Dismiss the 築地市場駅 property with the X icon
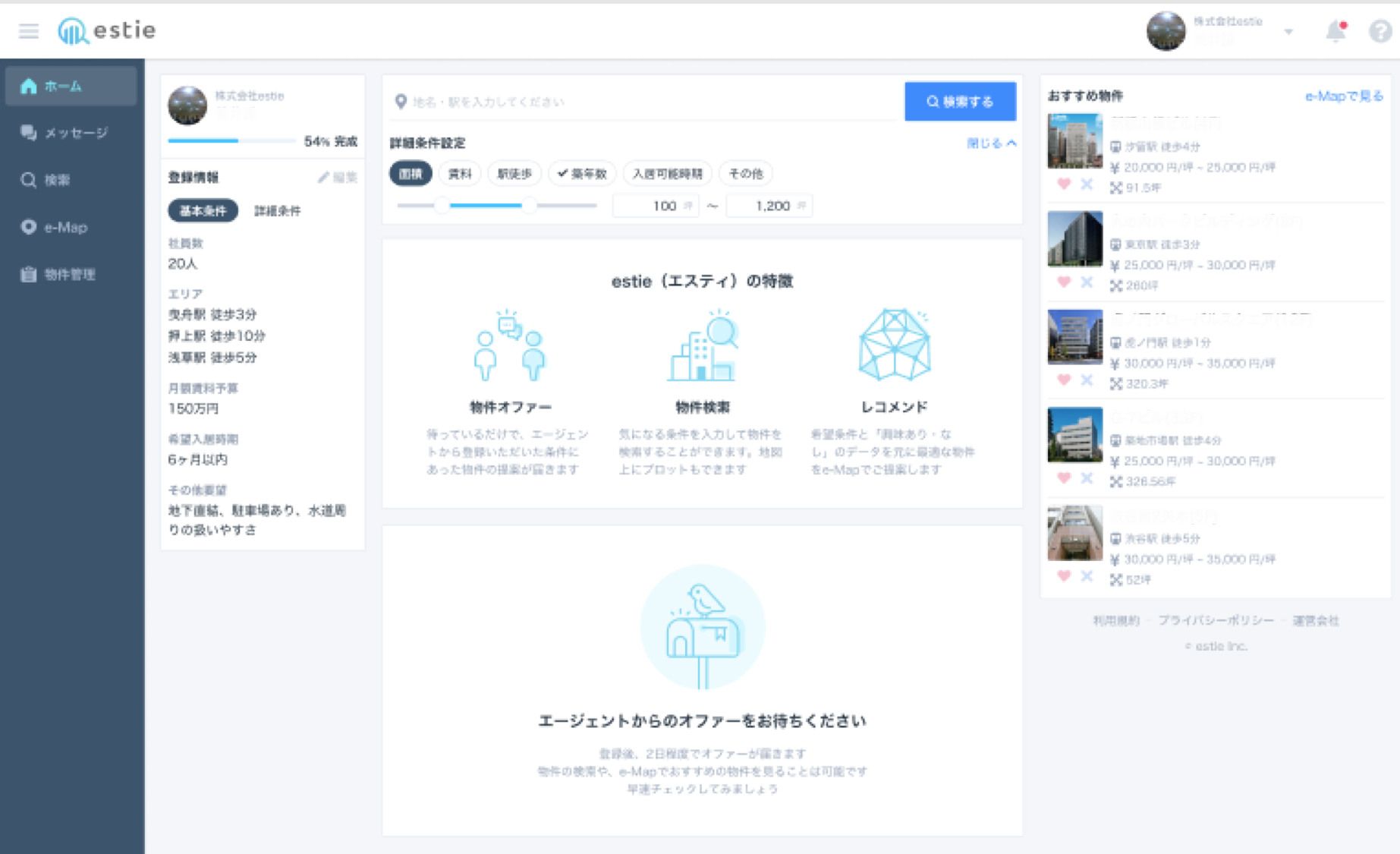 [x=1087, y=477]
